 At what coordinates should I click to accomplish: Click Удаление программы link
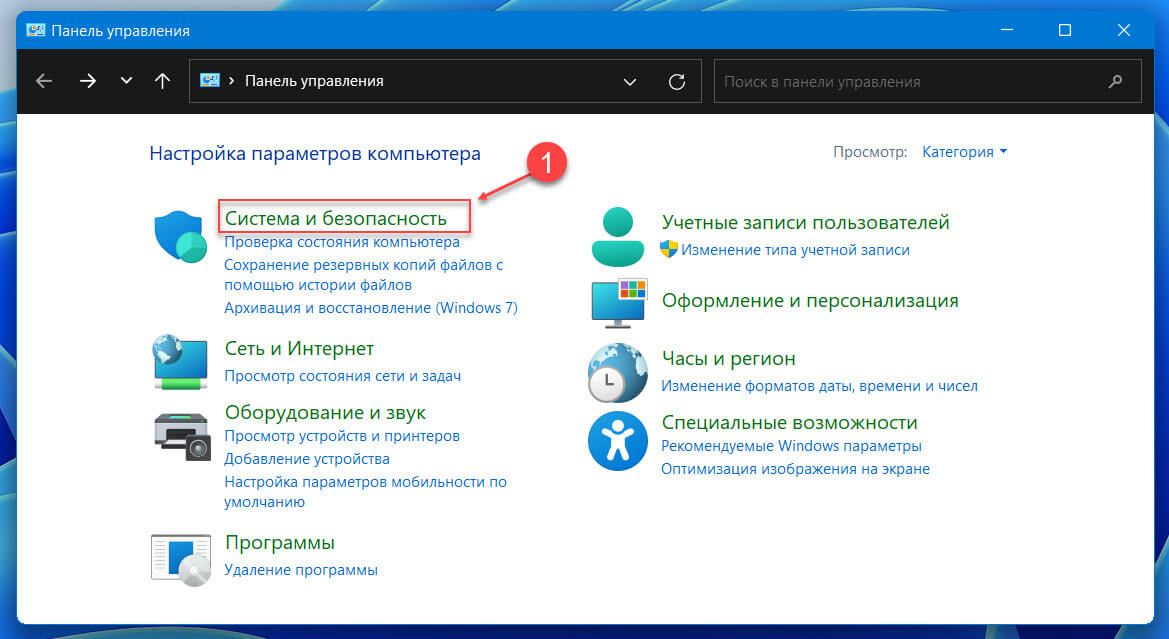pyautogui.click(x=300, y=570)
